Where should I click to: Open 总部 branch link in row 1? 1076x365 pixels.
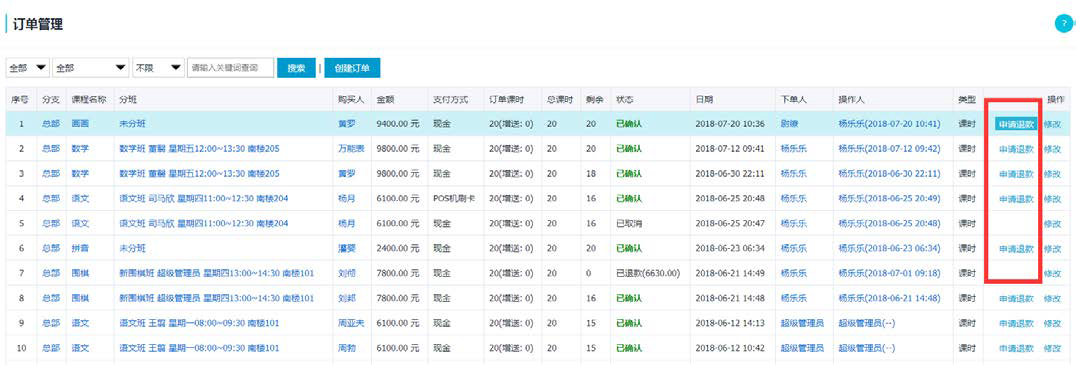click(x=51, y=124)
